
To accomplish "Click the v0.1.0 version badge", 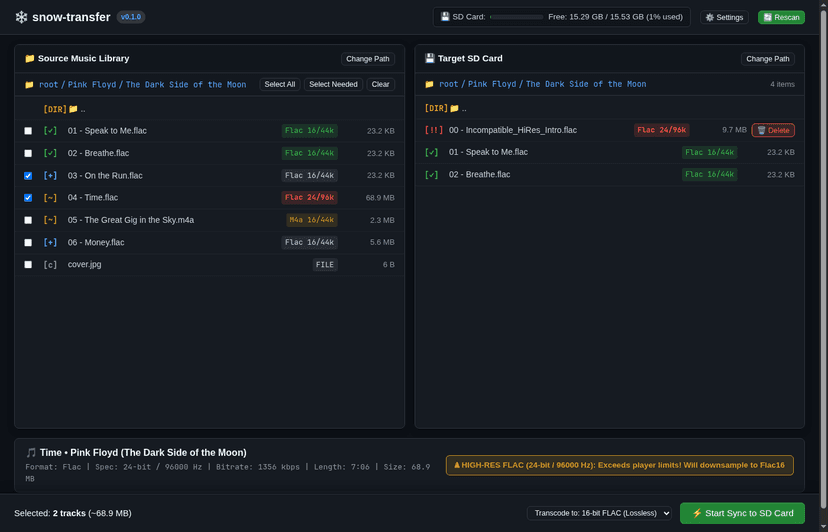I will [131, 17].
